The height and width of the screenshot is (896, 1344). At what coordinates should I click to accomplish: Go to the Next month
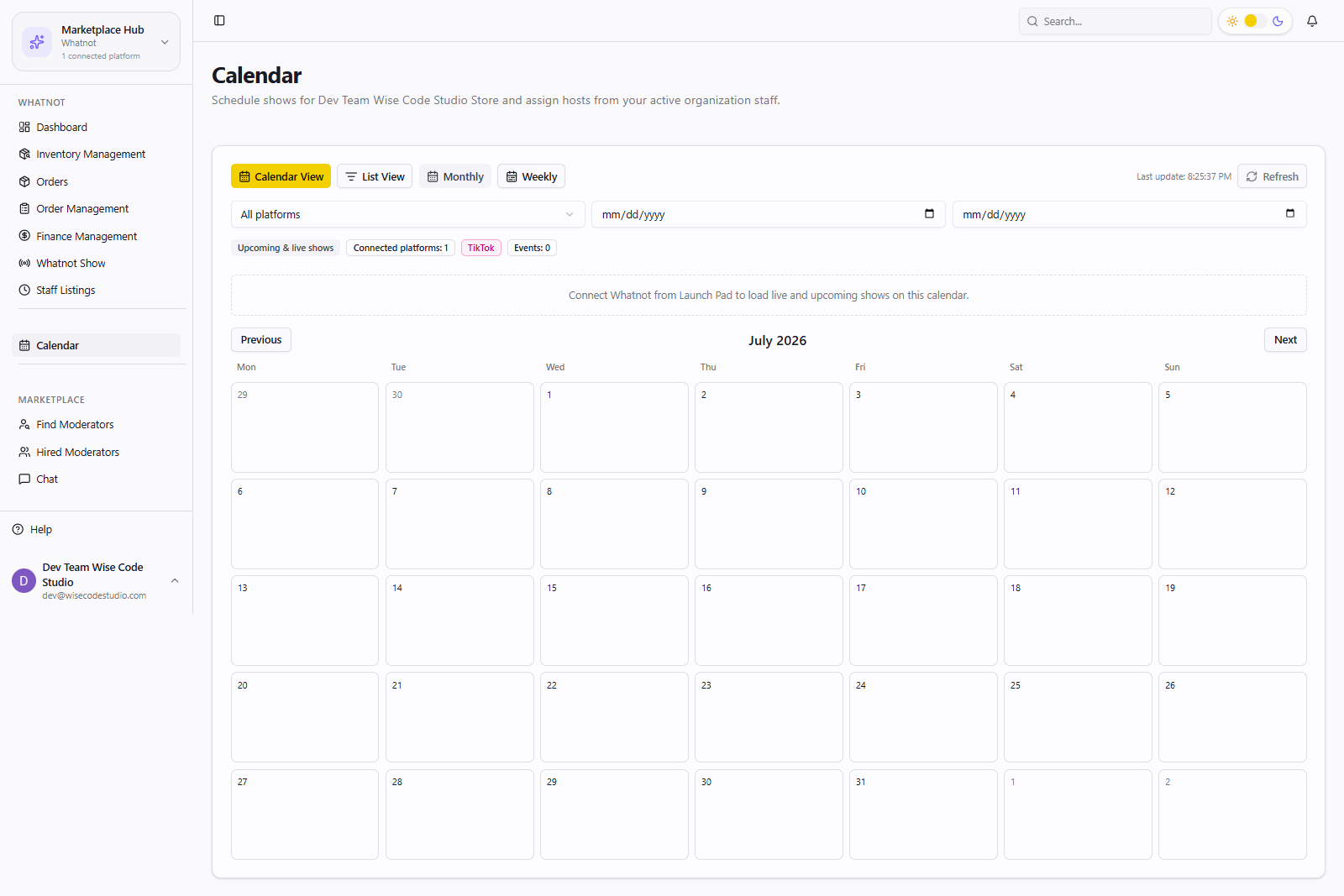[1285, 340]
